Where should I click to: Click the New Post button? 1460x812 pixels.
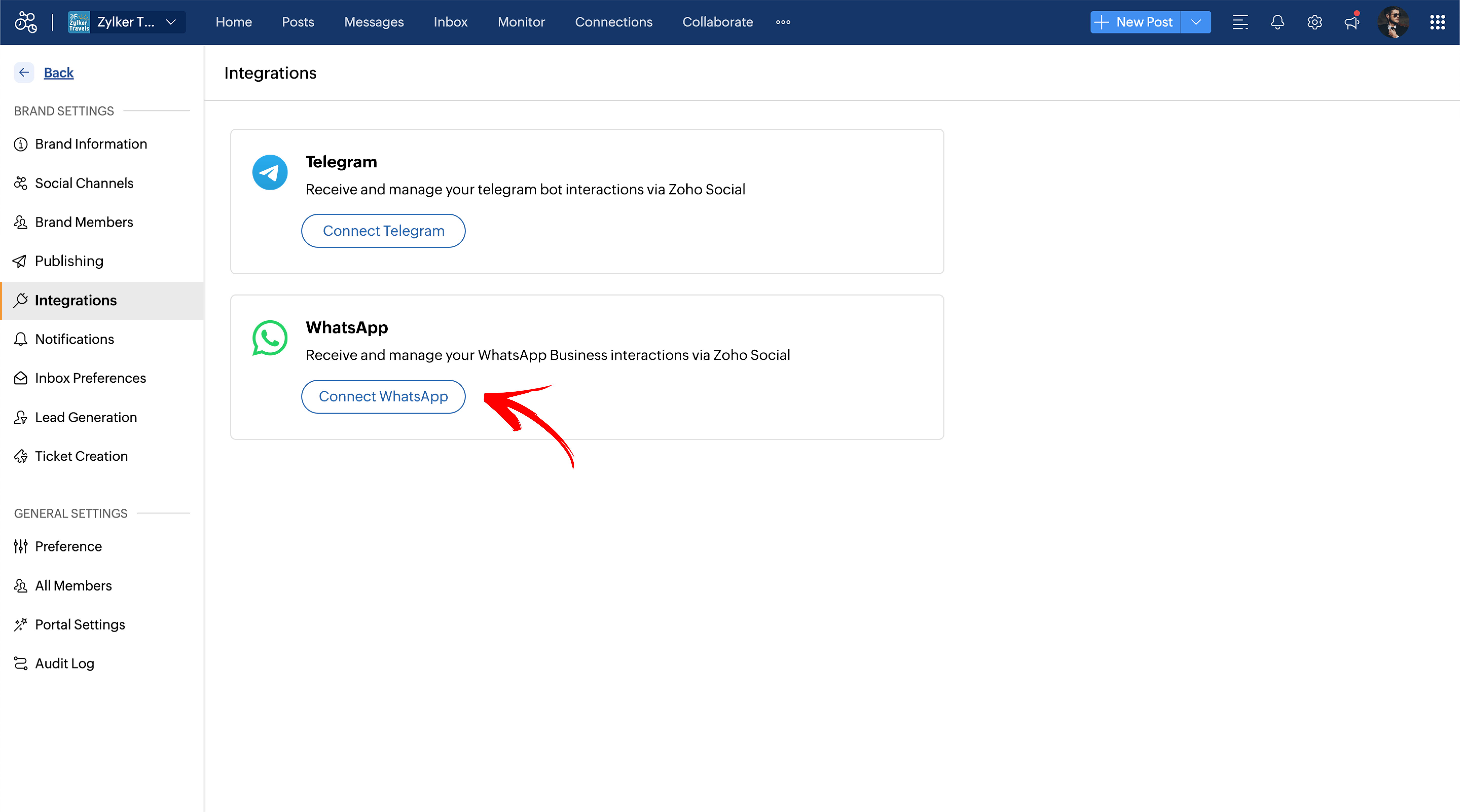click(x=1135, y=22)
